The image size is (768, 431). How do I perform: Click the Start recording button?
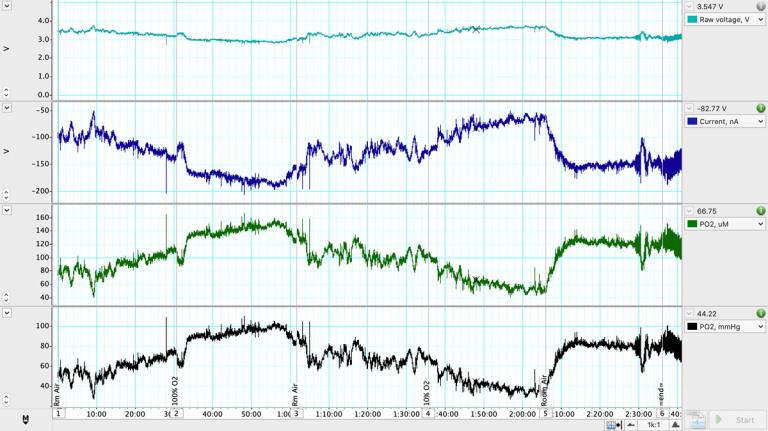(735, 420)
